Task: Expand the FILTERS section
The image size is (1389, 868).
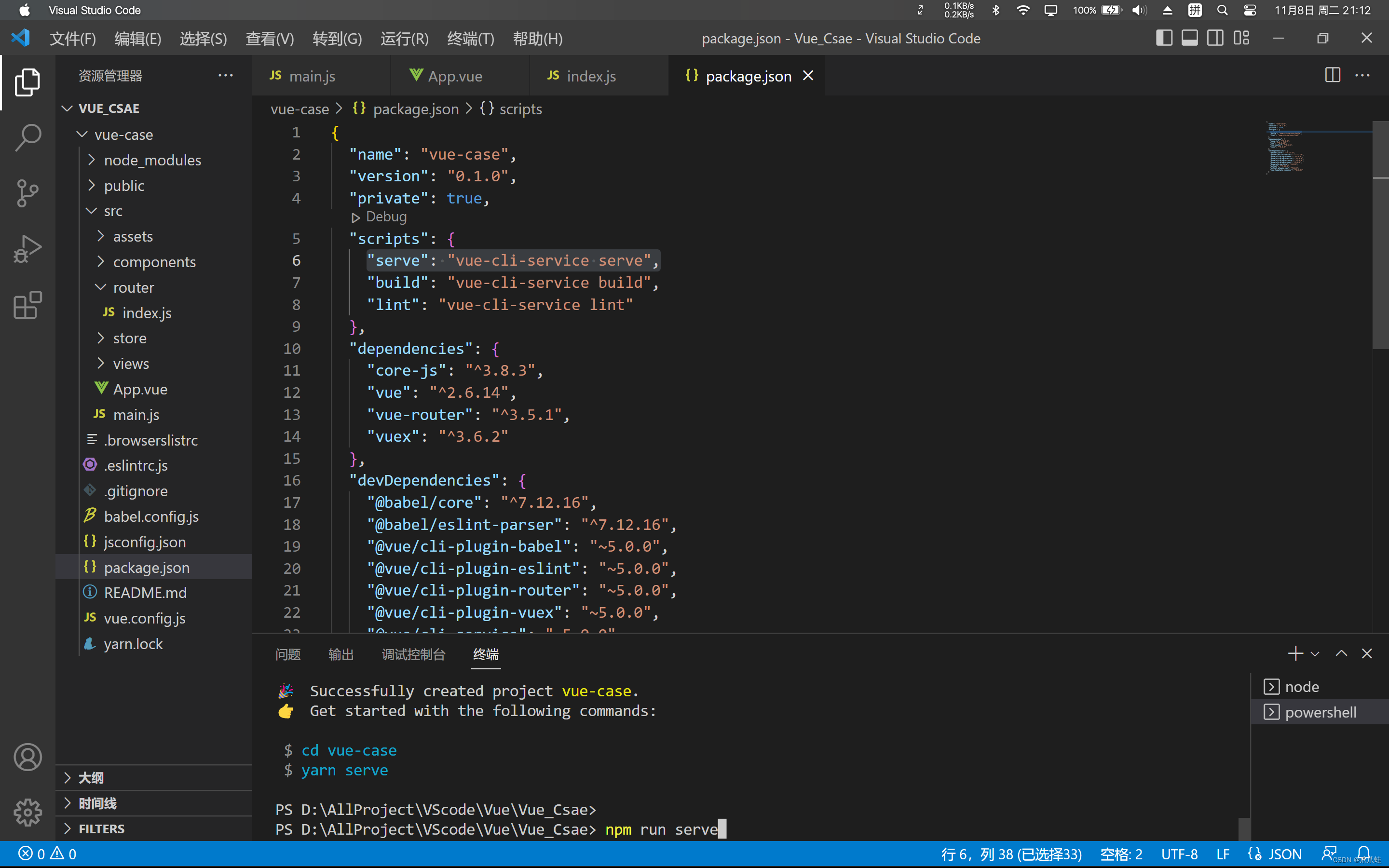Action: (x=154, y=828)
